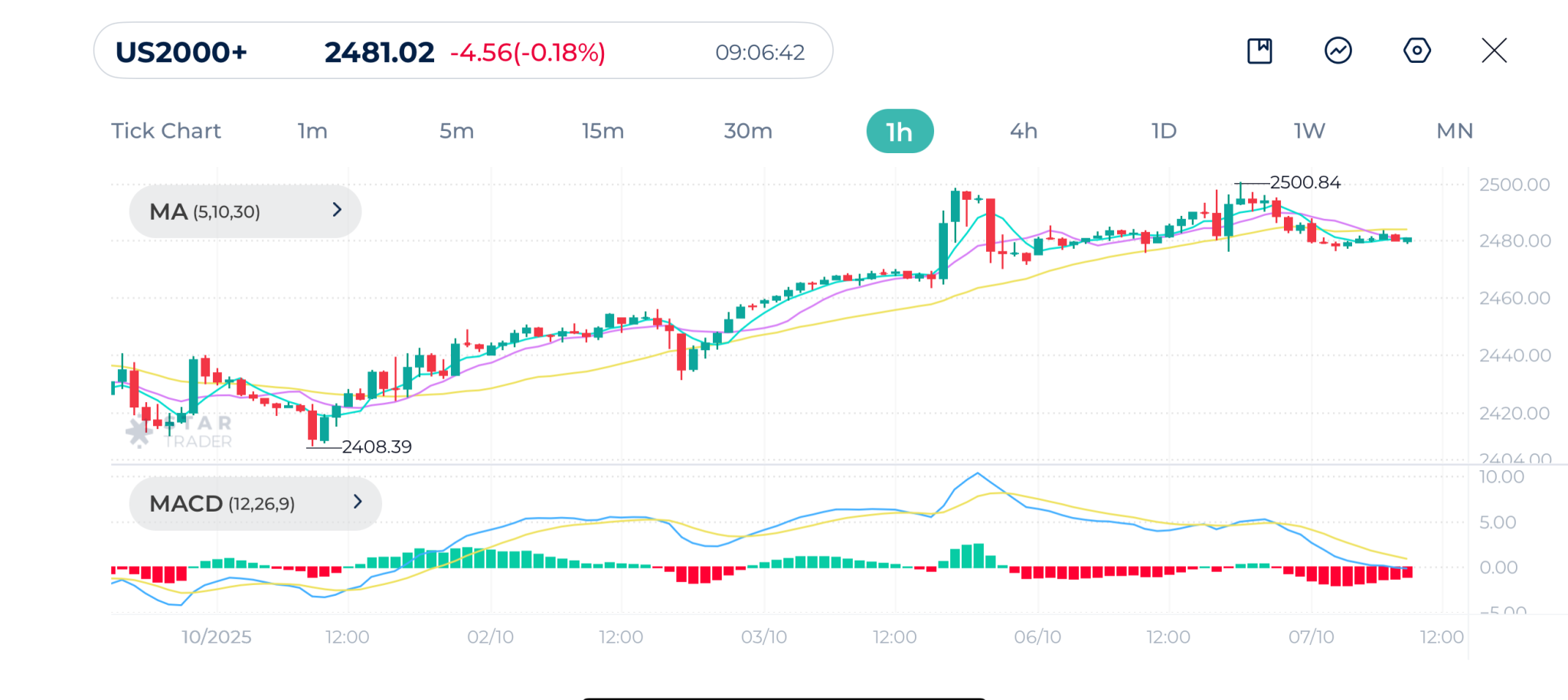The image size is (1568, 700).
Task: Select the active 1h timeframe
Action: point(900,132)
